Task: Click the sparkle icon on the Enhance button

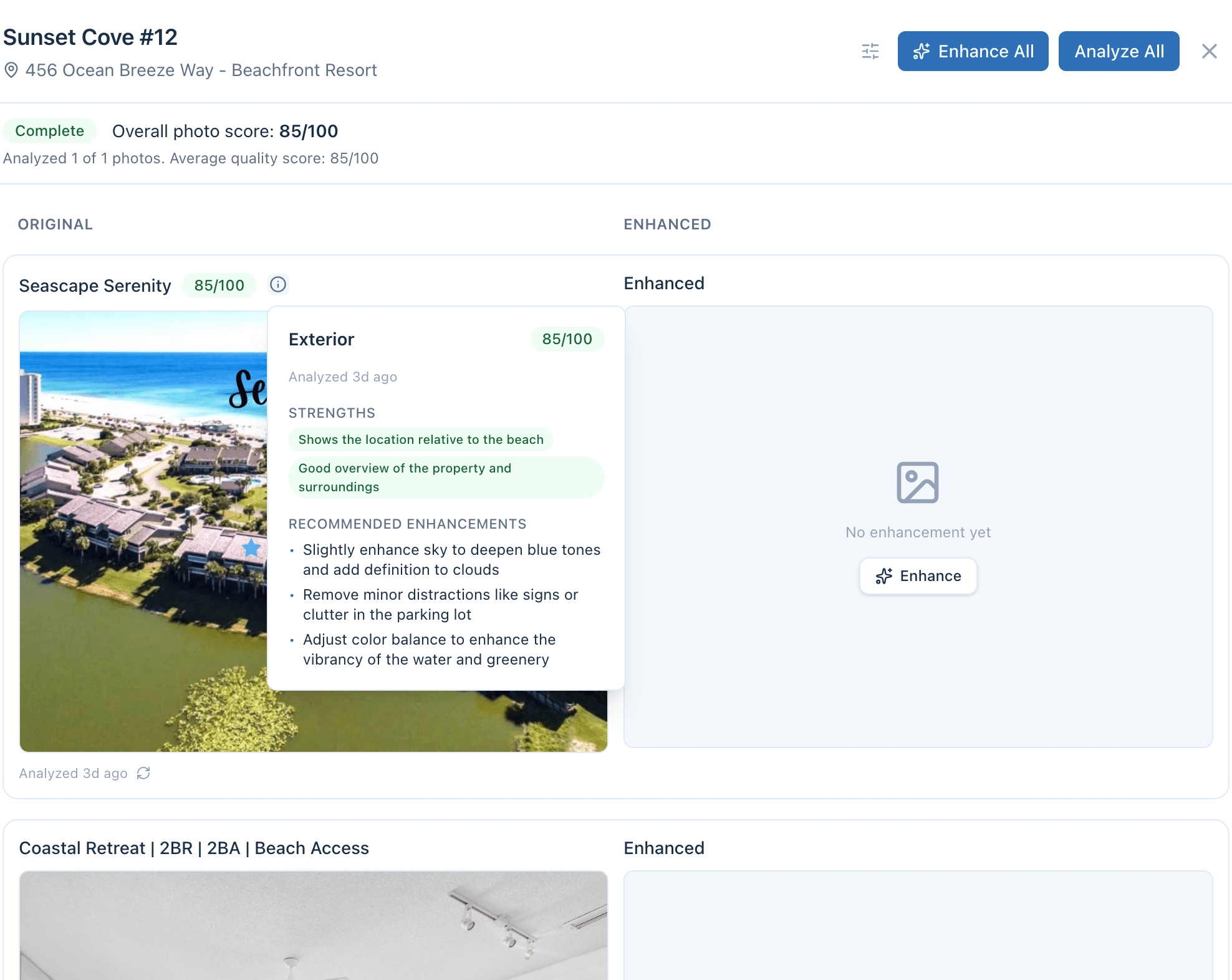Action: (x=885, y=576)
